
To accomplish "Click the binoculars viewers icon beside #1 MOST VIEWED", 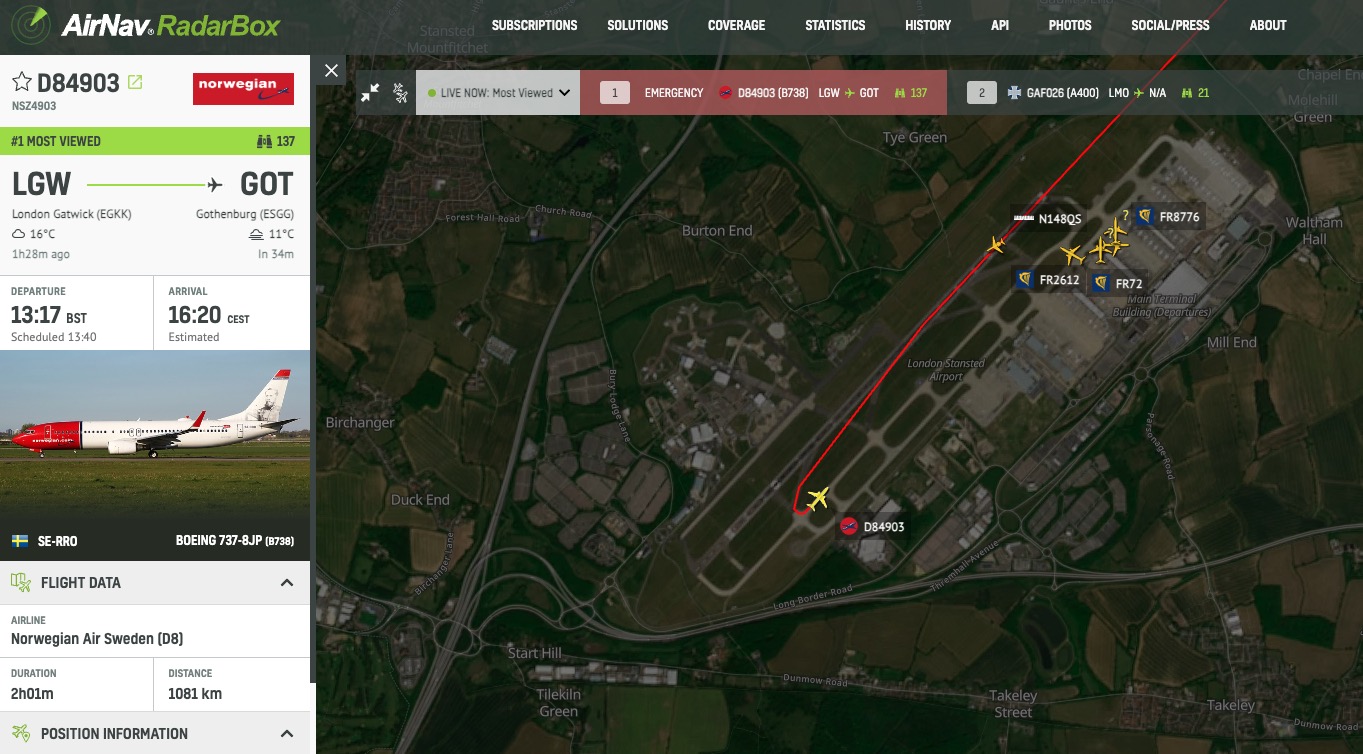I will (x=265, y=141).
